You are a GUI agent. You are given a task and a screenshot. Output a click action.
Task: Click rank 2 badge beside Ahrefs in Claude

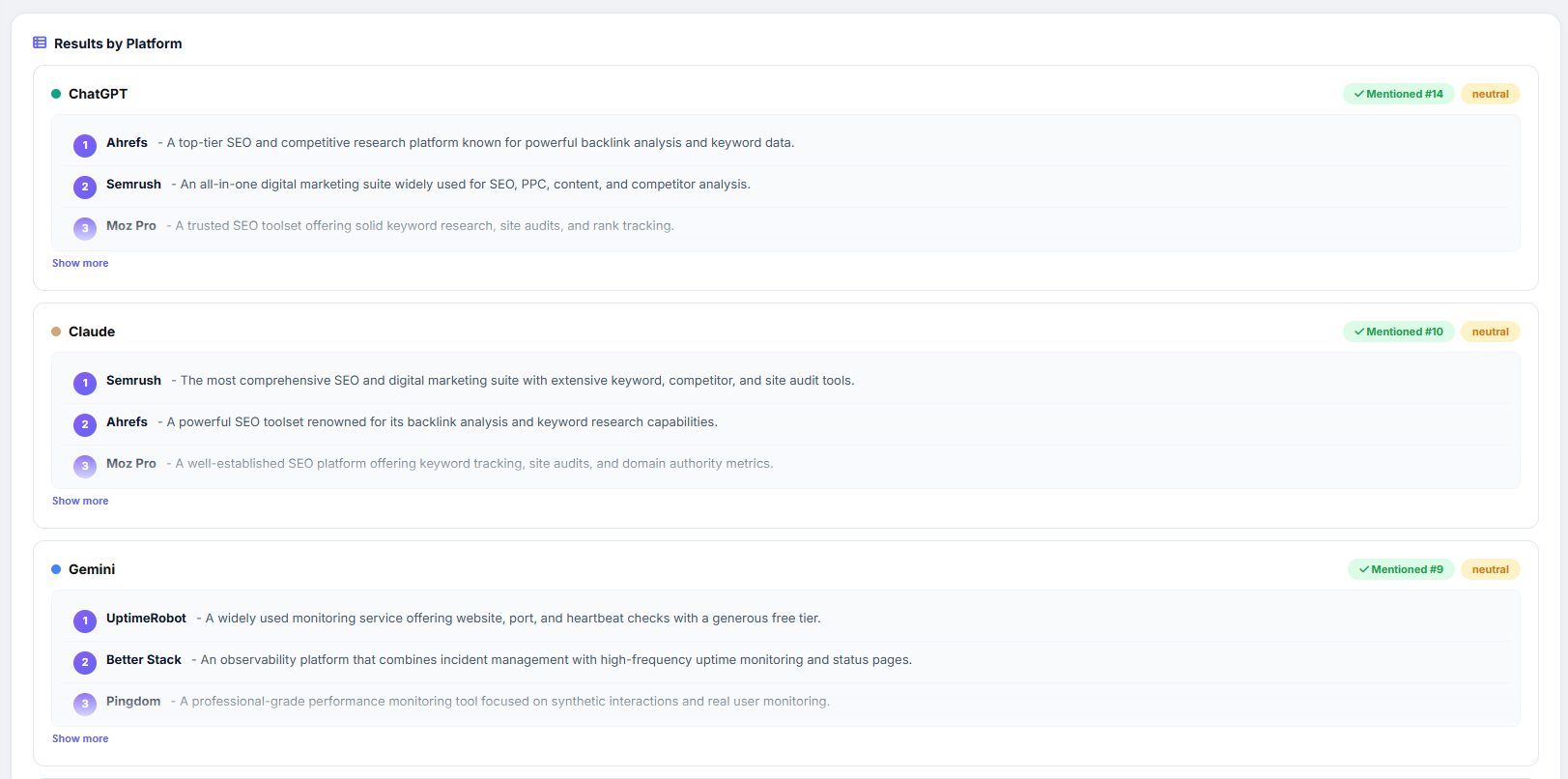point(85,424)
